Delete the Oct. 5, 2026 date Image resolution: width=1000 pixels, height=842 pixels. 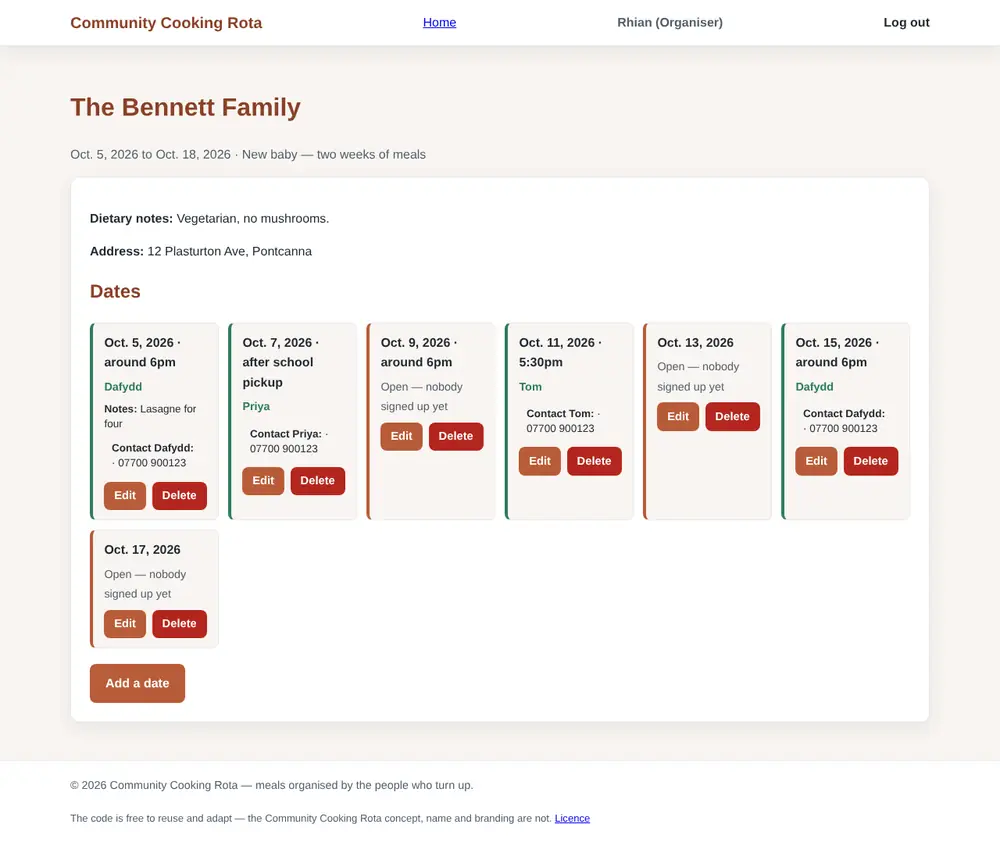(x=179, y=496)
